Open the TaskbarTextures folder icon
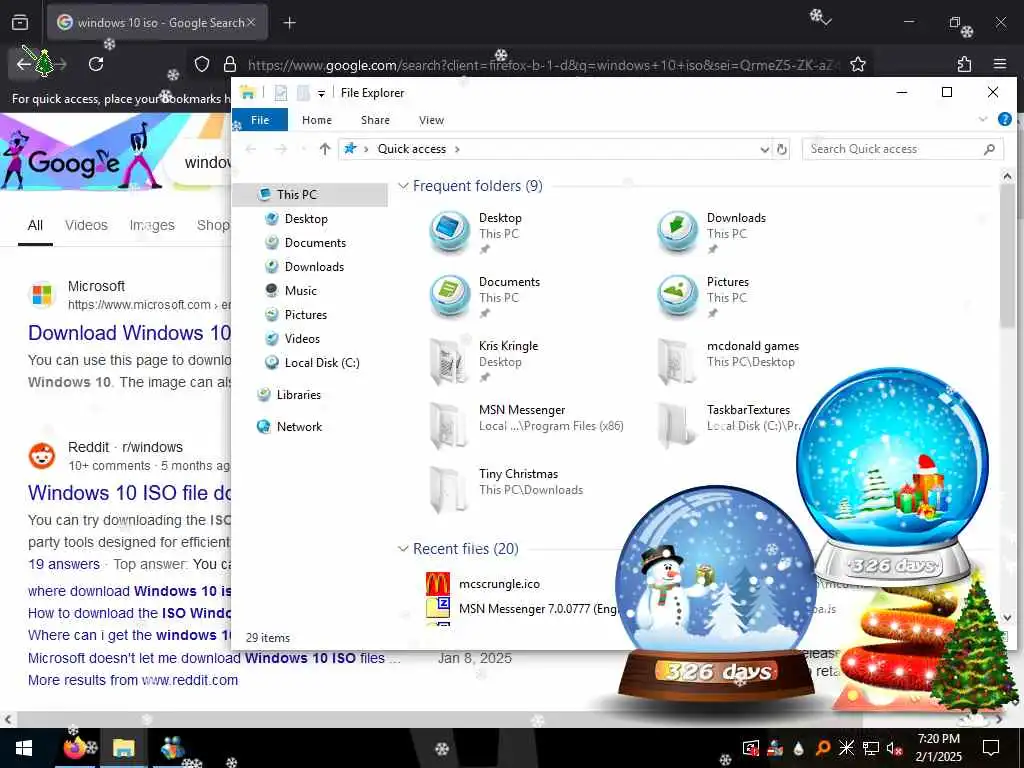 [677, 424]
